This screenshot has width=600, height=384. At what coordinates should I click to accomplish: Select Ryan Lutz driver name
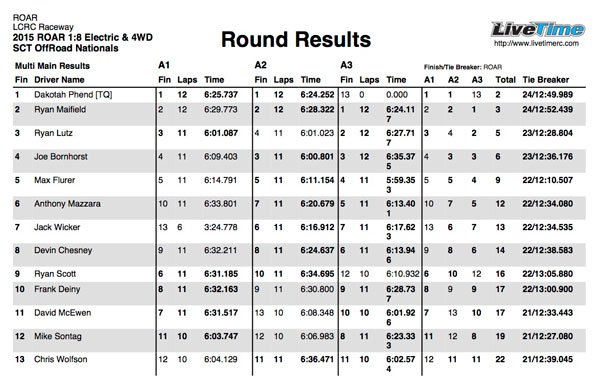pos(53,133)
